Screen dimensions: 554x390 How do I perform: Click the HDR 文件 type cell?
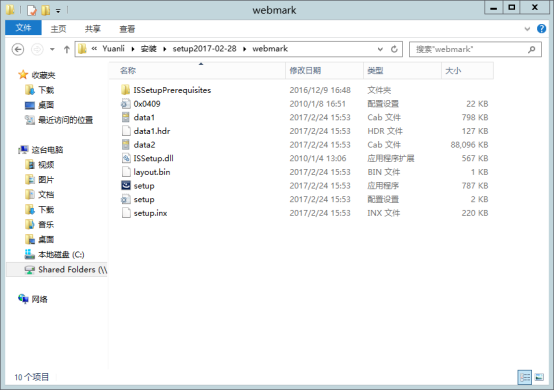pyautogui.click(x=385, y=131)
